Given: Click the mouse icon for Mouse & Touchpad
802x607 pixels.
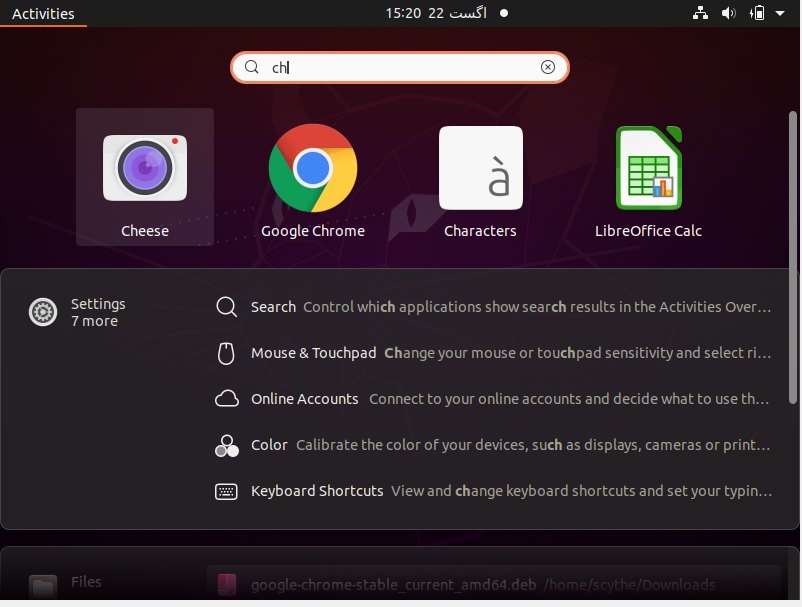Looking at the screenshot, I should tap(226, 353).
